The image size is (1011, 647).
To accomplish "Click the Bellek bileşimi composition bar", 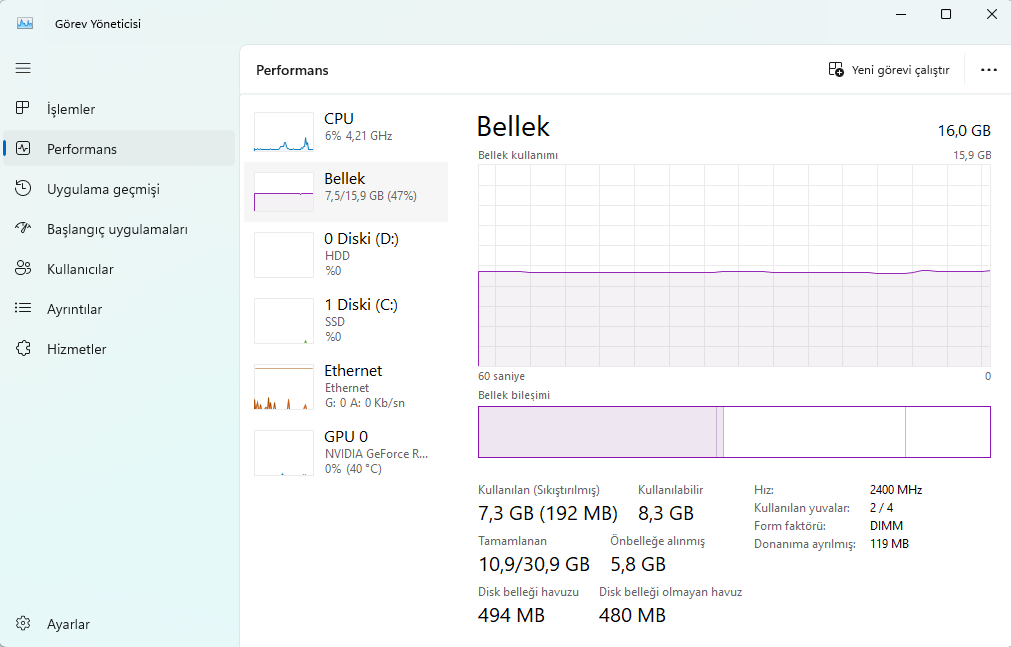I will click(734, 432).
